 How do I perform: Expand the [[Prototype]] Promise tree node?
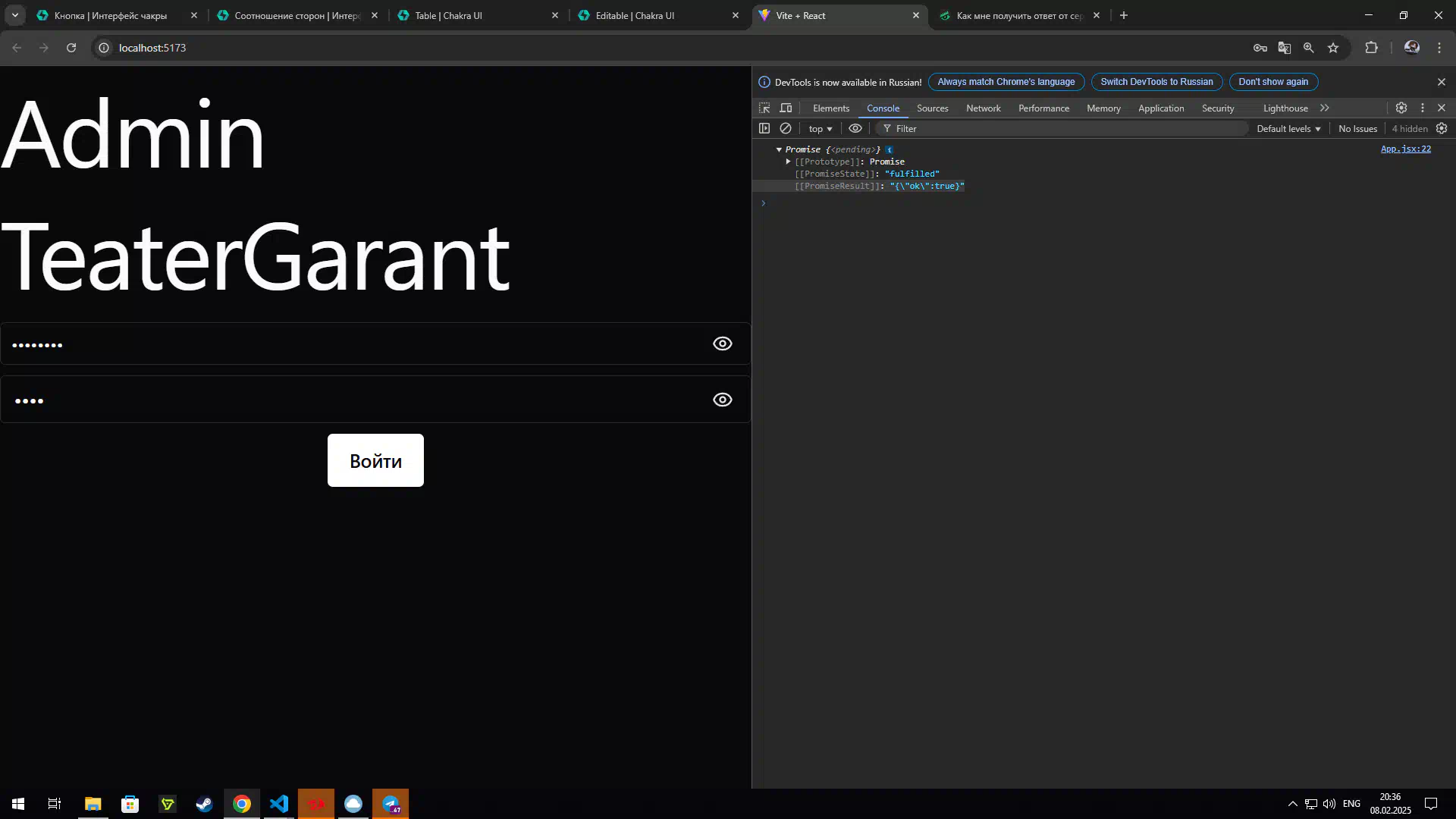(x=789, y=162)
